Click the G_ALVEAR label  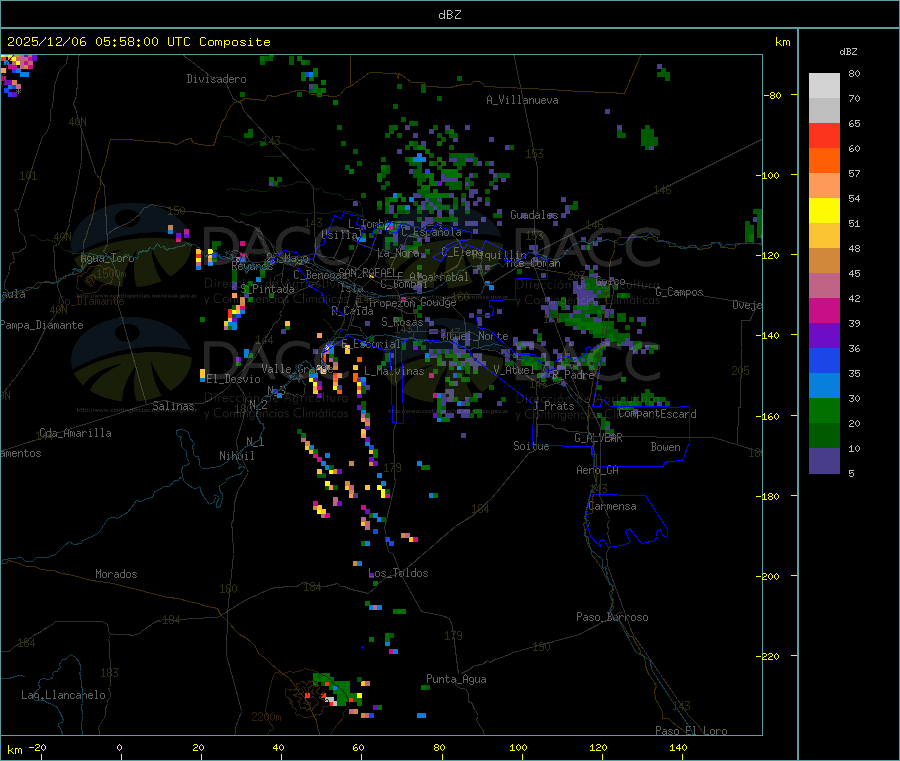click(x=598, y=438)
